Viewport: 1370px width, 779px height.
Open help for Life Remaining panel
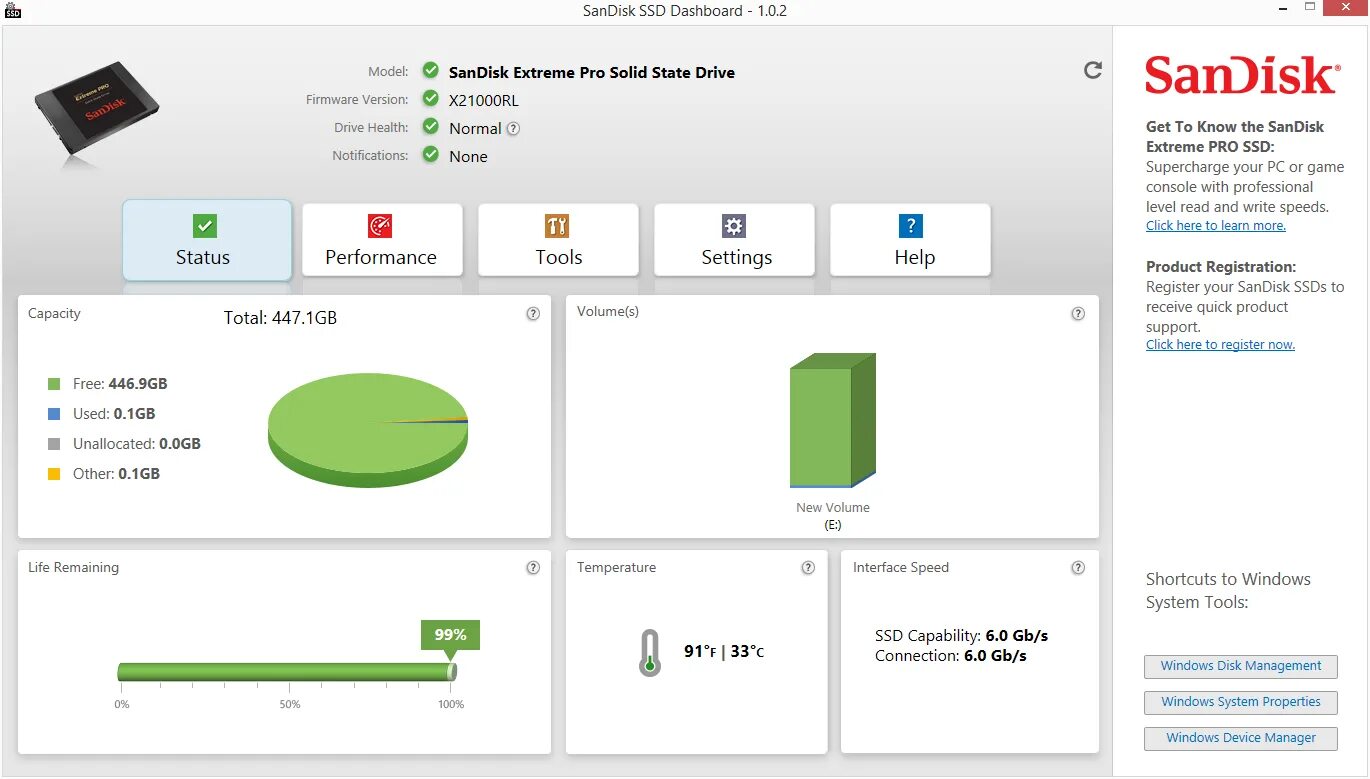[x=533, y=567]
